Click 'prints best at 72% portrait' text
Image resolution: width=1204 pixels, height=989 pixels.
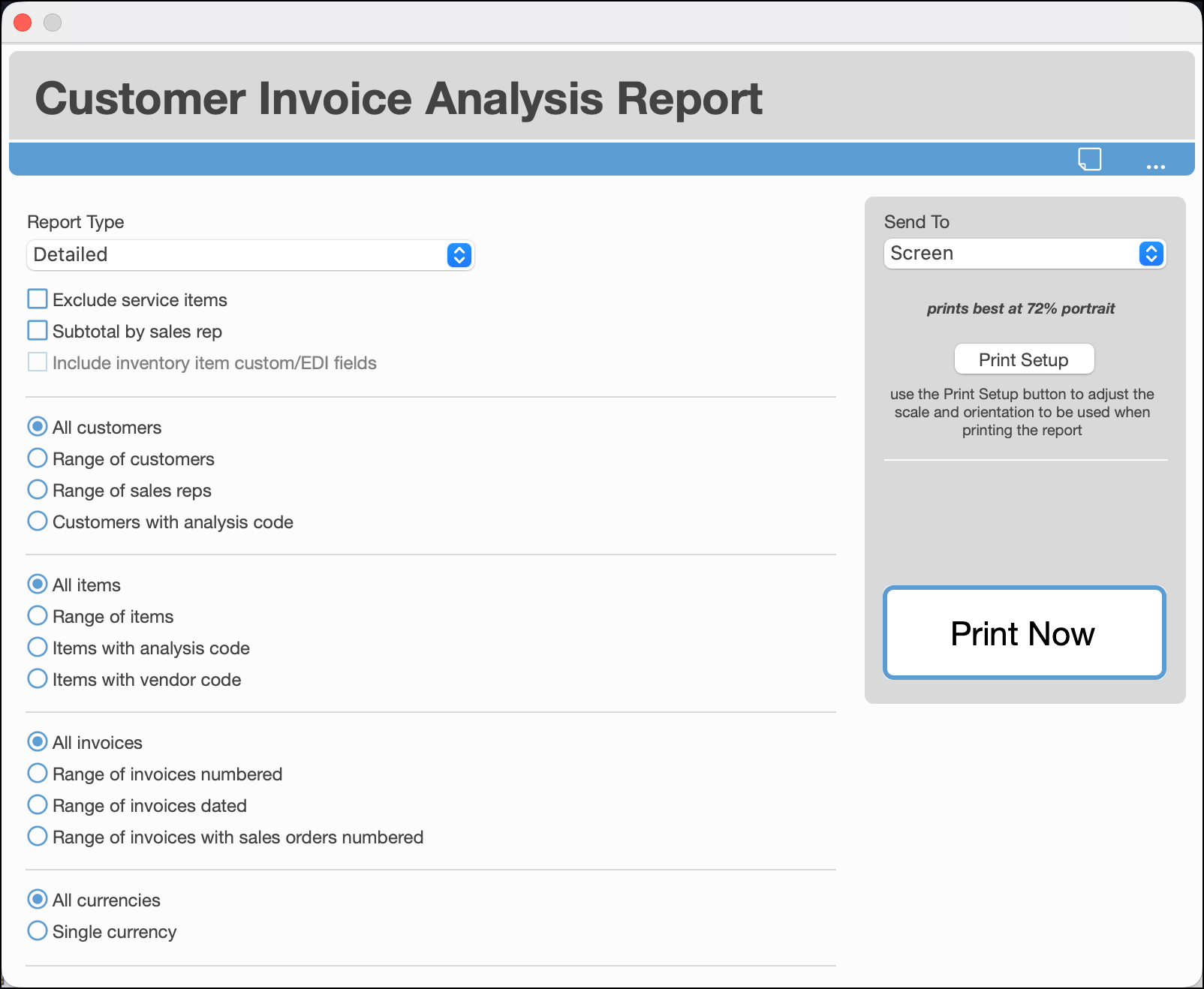(1021, 308)
